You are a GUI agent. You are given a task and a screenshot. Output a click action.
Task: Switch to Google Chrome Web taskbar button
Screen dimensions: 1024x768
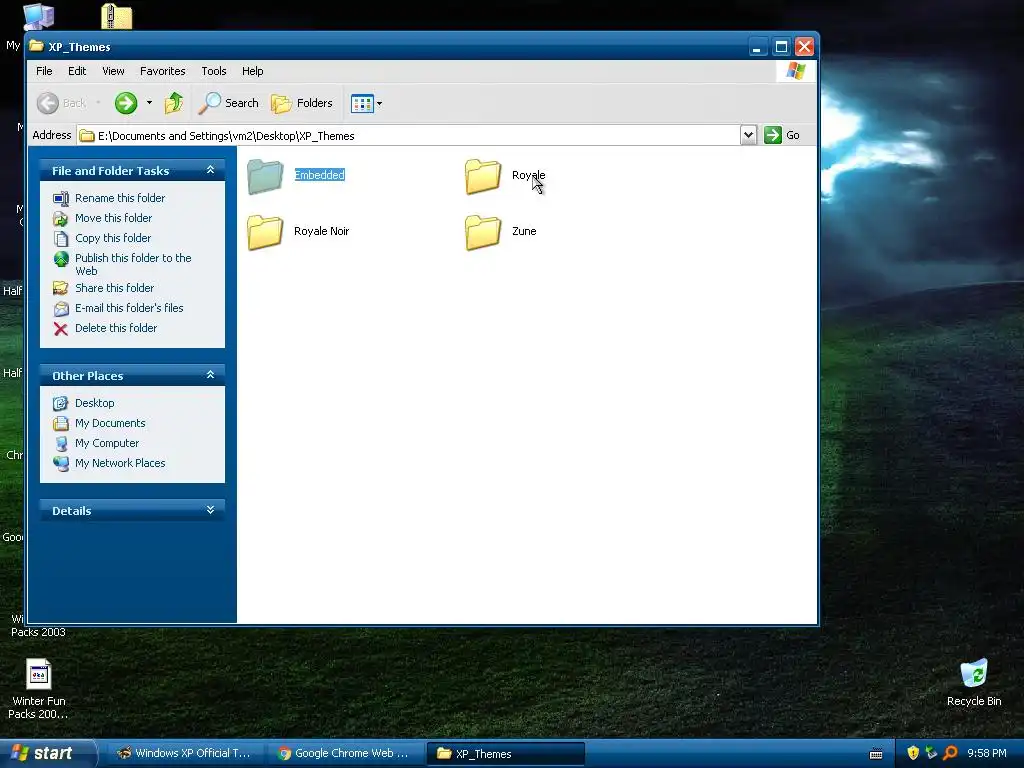pos(345,754)
